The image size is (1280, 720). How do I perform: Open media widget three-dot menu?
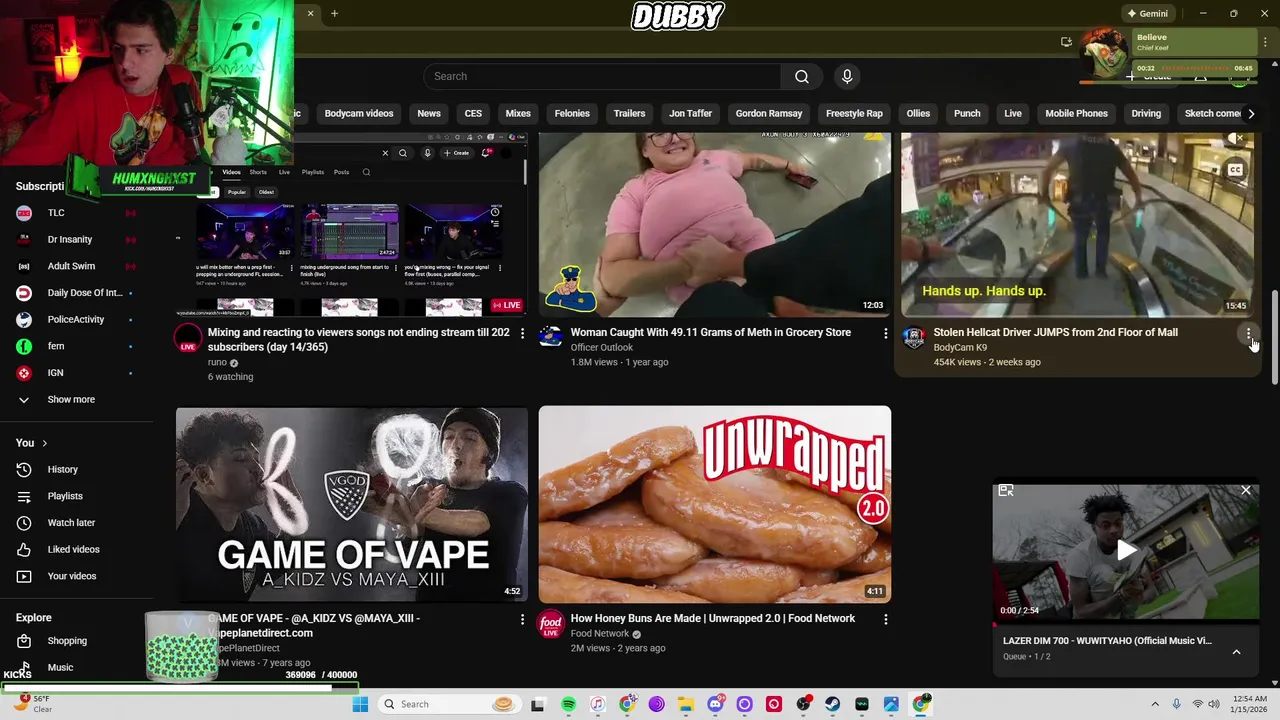(1266, 42)
